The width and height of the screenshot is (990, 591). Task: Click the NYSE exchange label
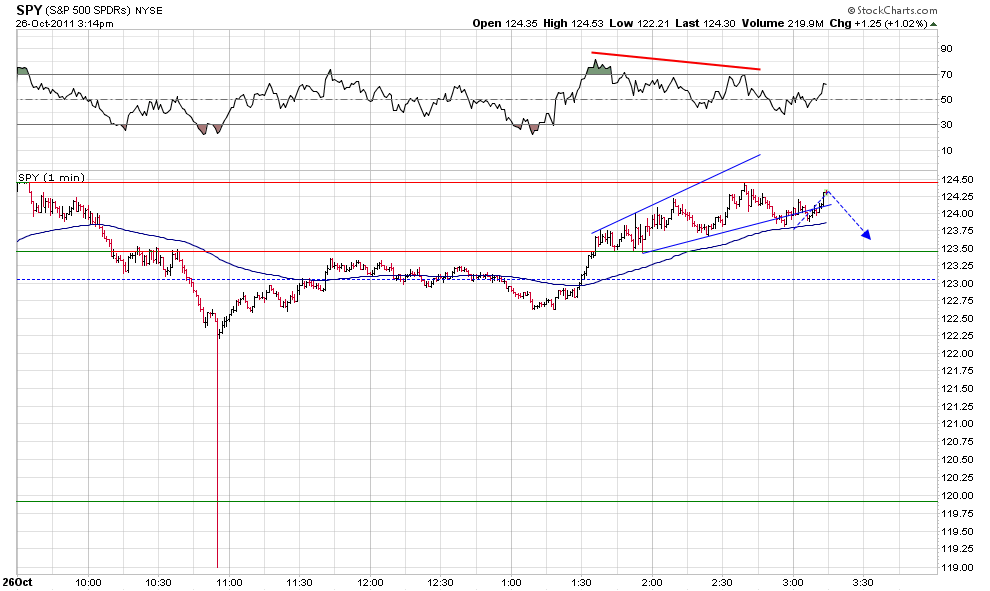pos(148,11)
